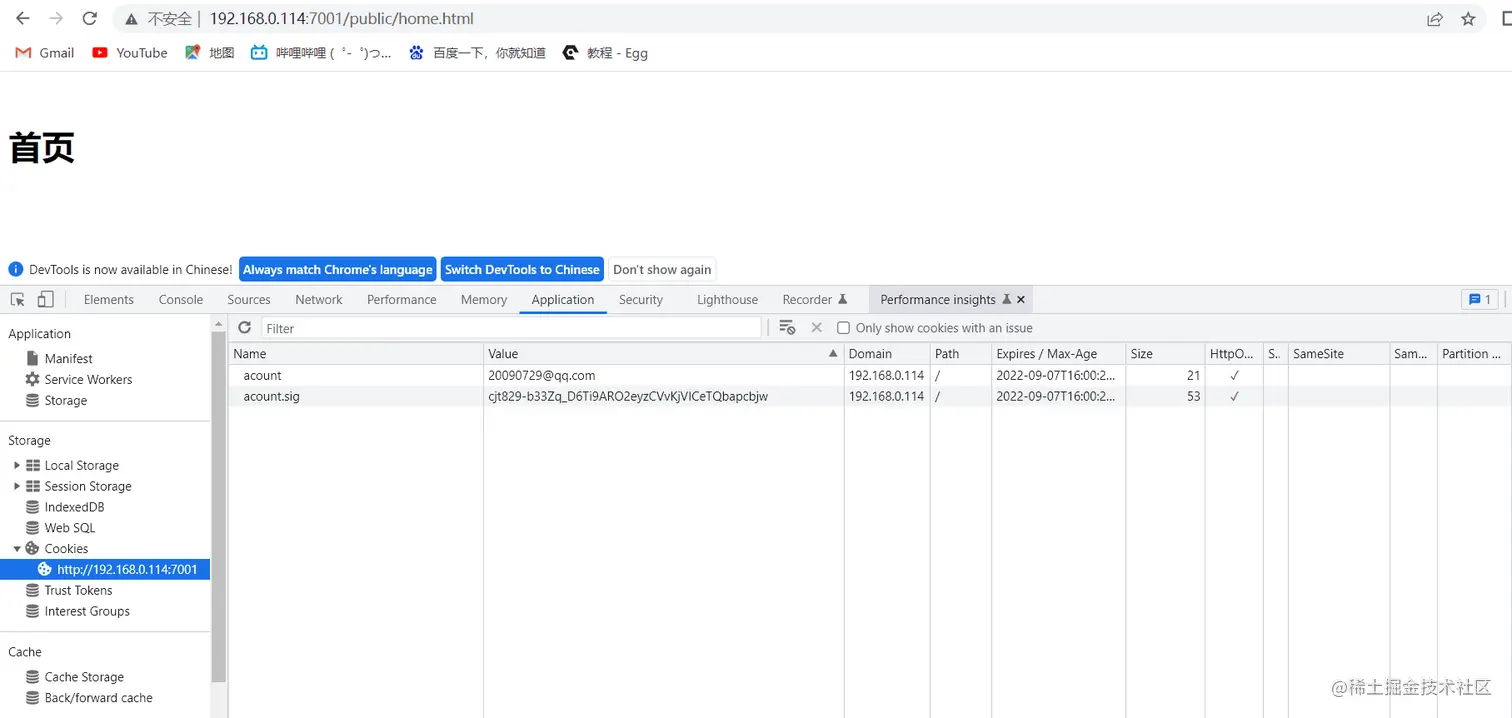Select Web SQL in the Storage list
Screen dimensions: 1512x718
click(60, 528)
